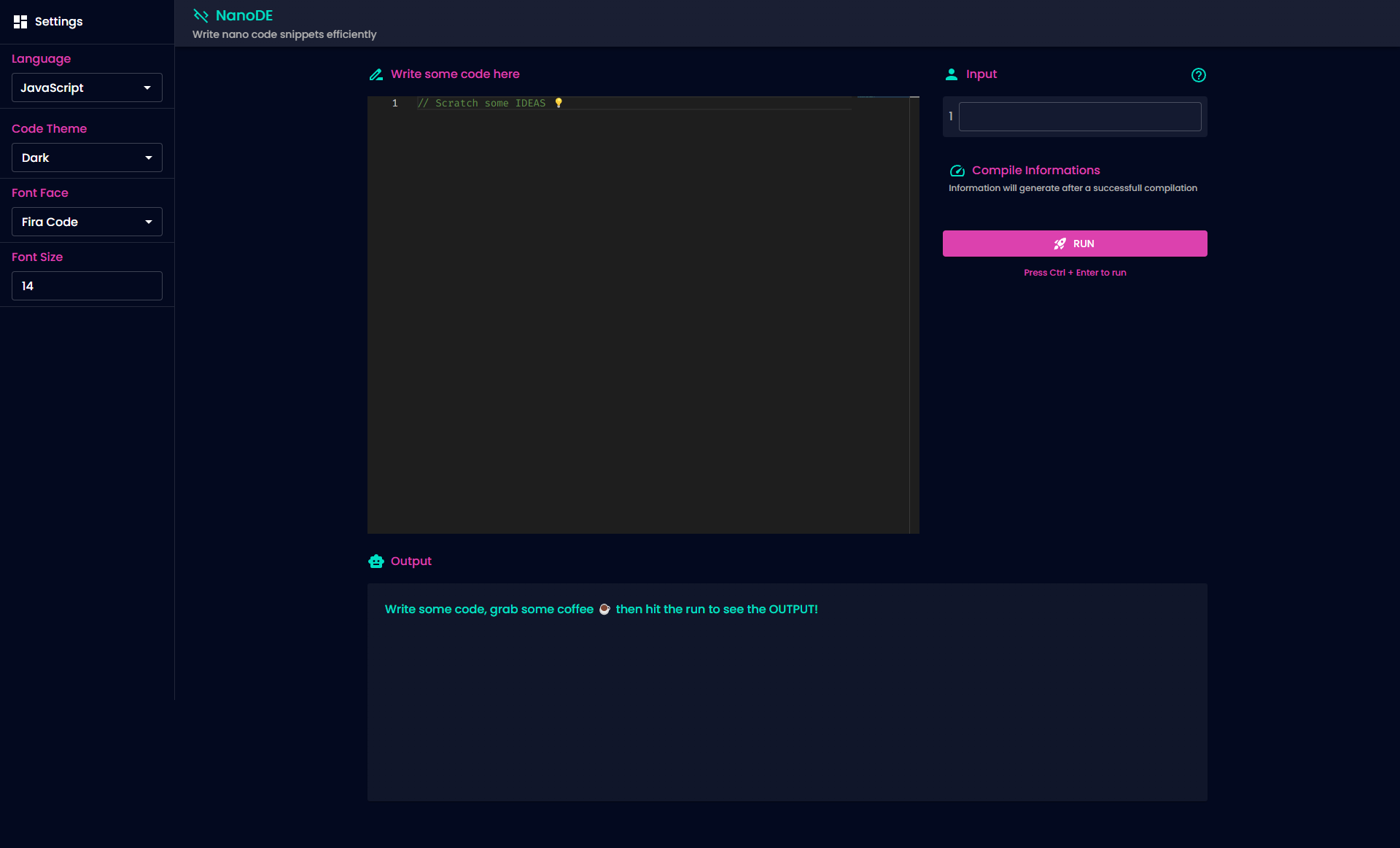Click the Input text field on line 1
This screenshot has height=848, width=1400.
[1079, 117]
